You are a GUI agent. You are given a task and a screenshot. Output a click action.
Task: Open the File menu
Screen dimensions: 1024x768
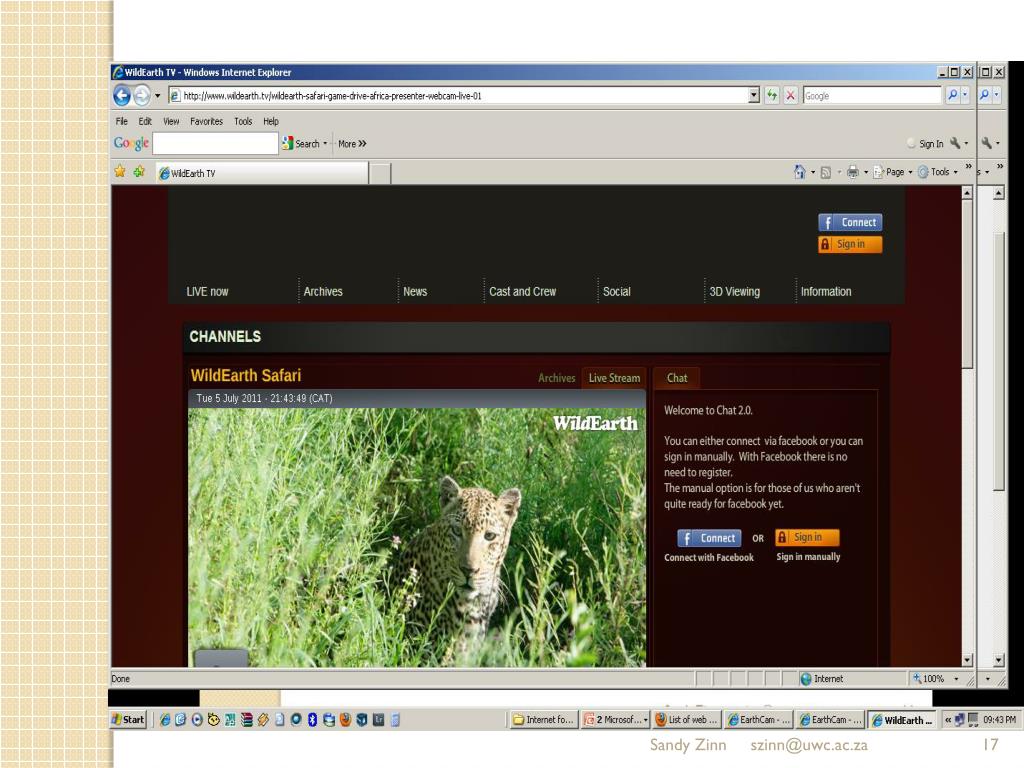(x=121, y=121)
